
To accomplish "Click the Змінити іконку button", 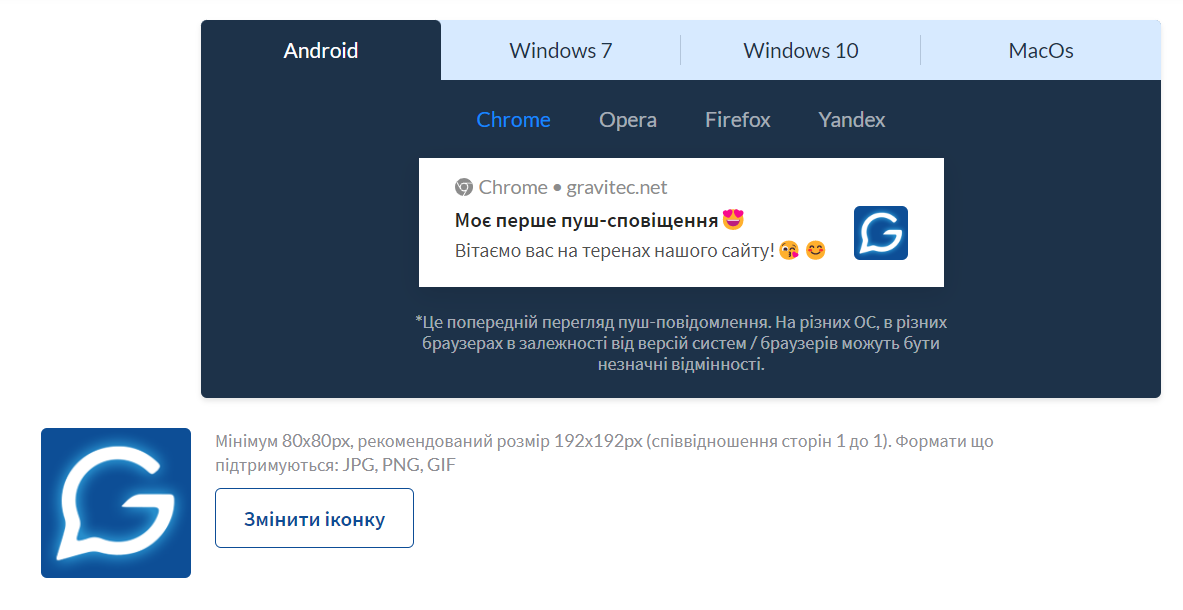I will pyautogui.click(x=315, y=519).
